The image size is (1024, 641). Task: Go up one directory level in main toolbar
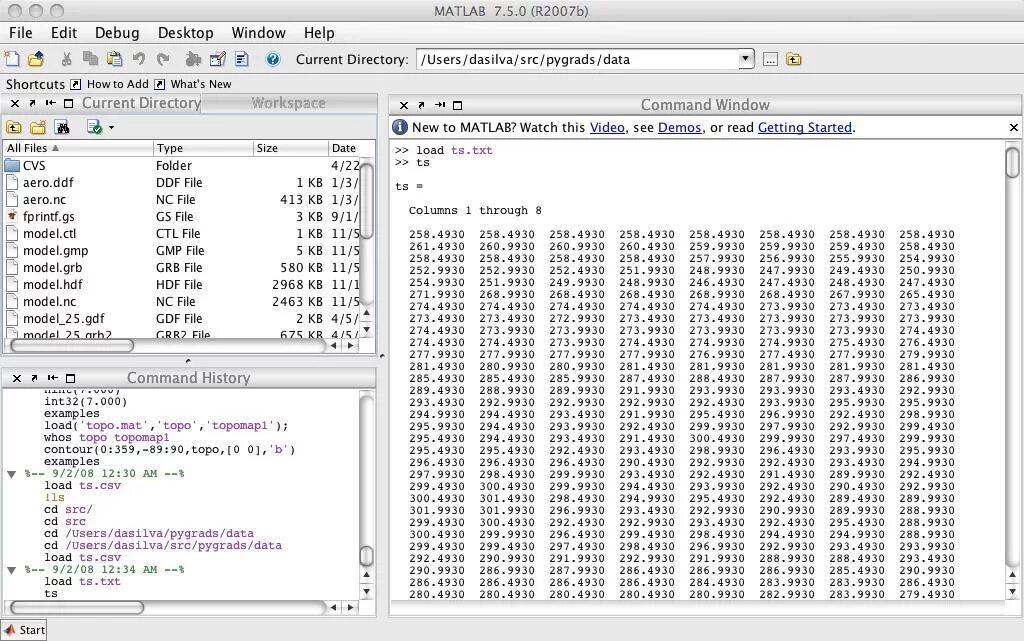(x=793, y=59)
